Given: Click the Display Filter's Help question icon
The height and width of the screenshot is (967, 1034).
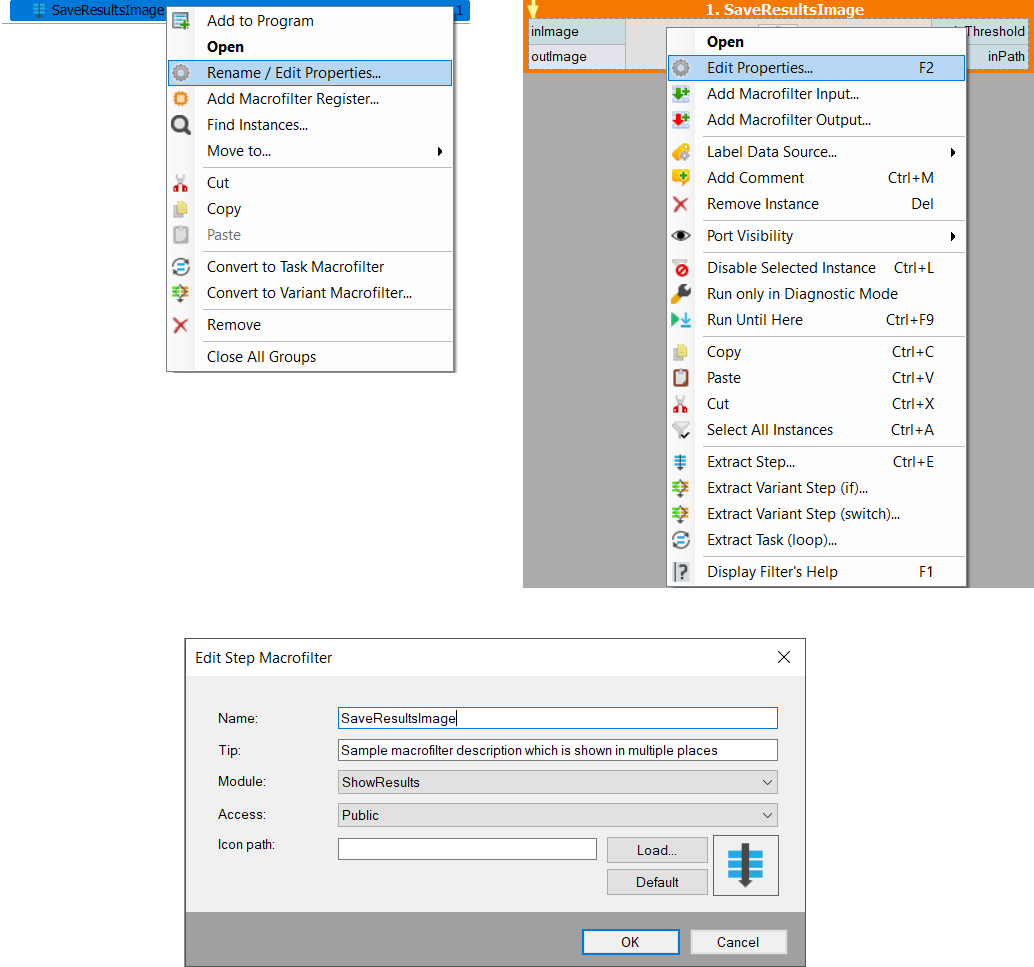Looking at the screenshot, I should 681,572.
